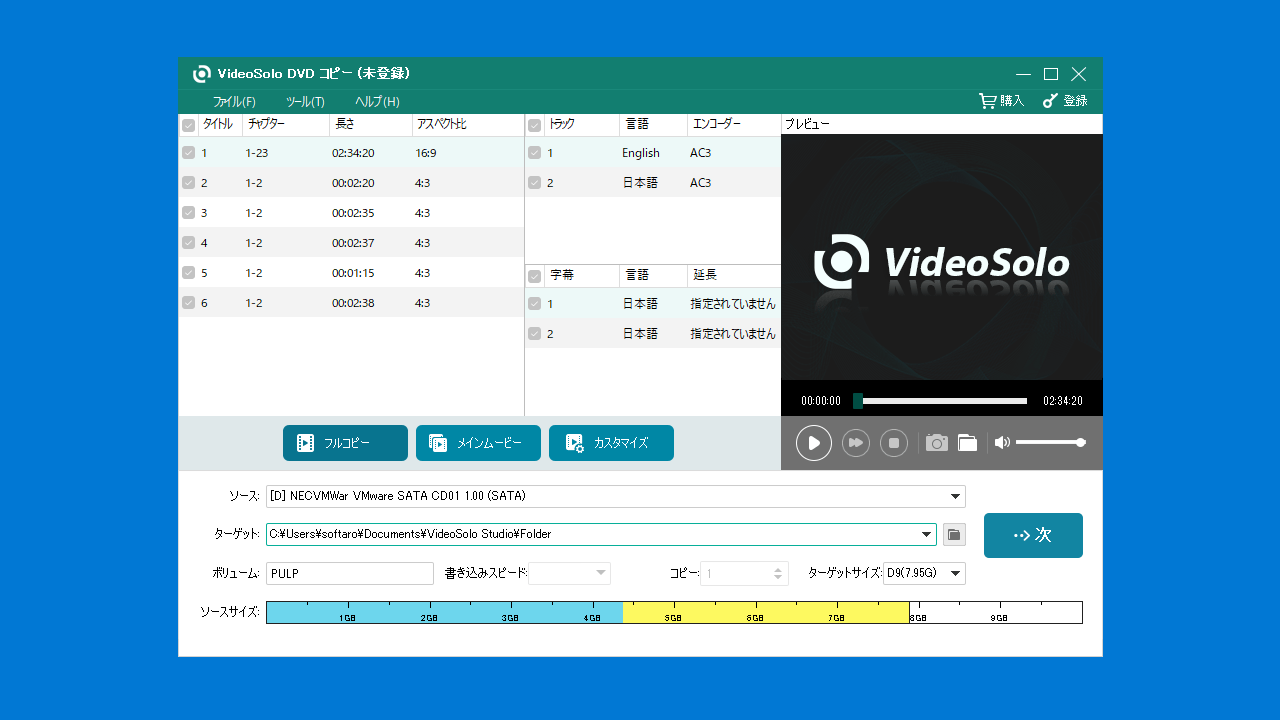
Task: Click the 購入 purchase link
Action: pyautogui.click(x=1012, y=101)
